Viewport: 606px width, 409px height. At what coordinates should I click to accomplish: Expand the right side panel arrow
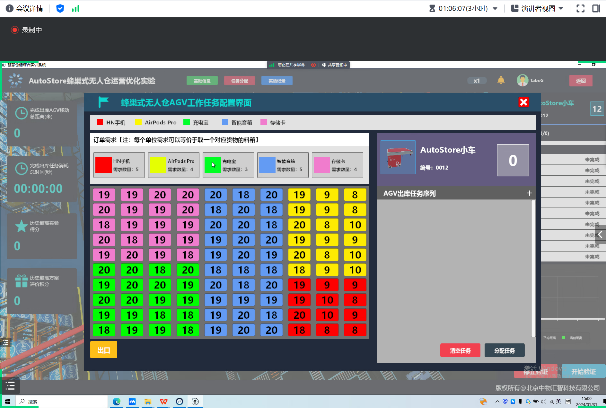(600, 234)
